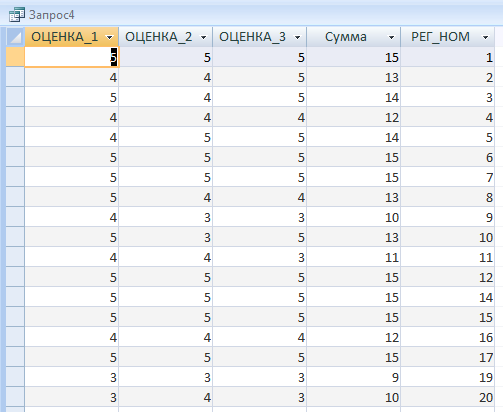Screen dimensions: 503x412
Task: Select the row with РЕГ_НОМ 9
Action: coord(15,217)
